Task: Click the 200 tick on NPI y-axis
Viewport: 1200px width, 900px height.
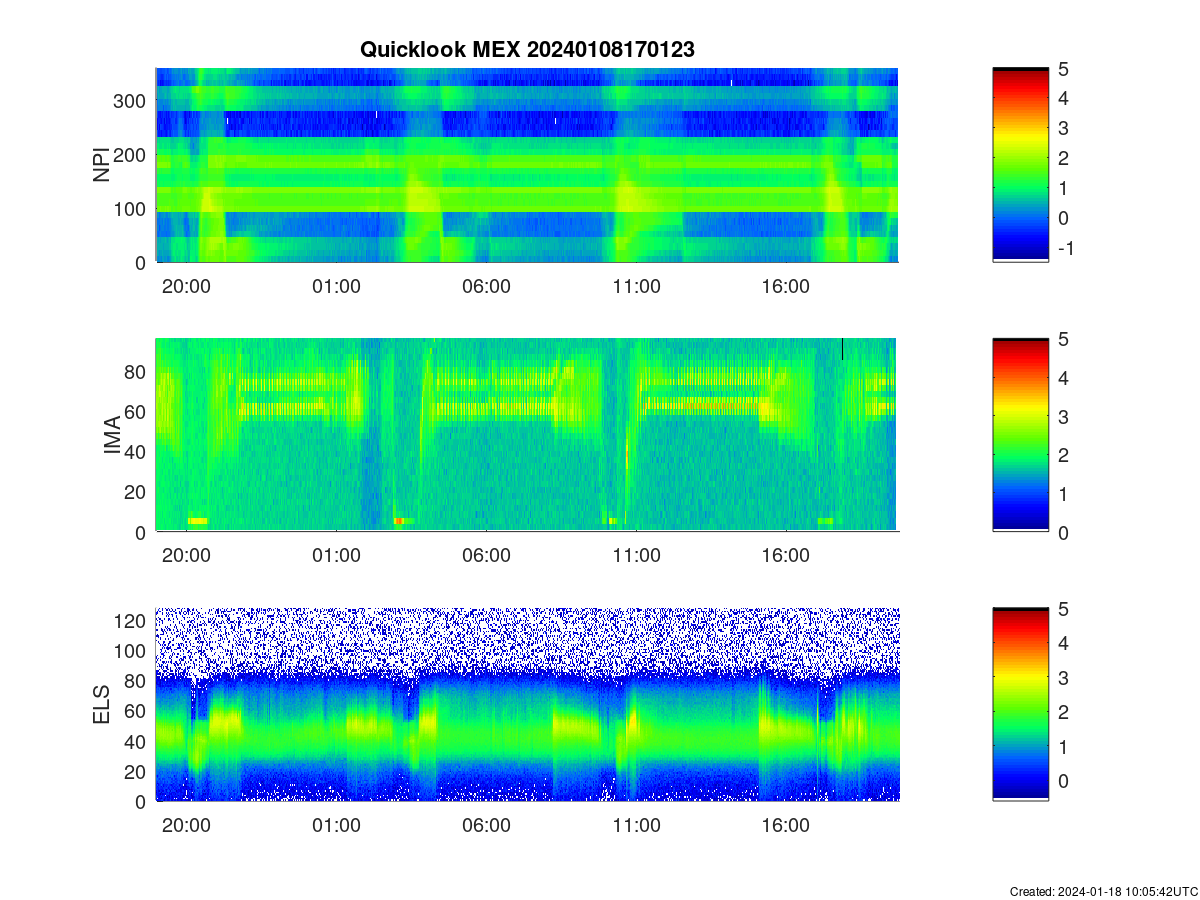Action: pyautogui.click(x=130, y=154)
